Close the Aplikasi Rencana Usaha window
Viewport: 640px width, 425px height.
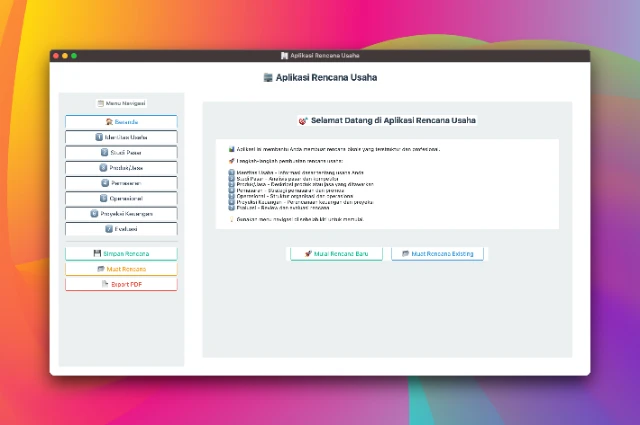57,55
